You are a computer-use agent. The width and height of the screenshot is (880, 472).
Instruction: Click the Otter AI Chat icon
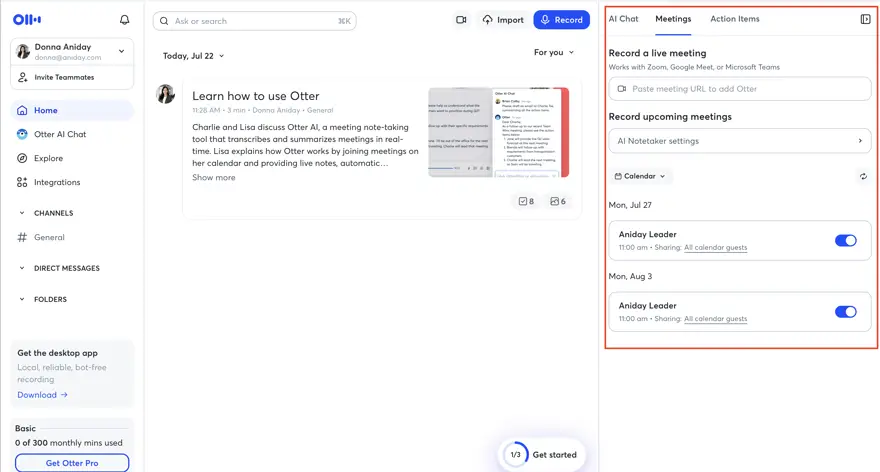pyautogui.click(x=22, y=134)
